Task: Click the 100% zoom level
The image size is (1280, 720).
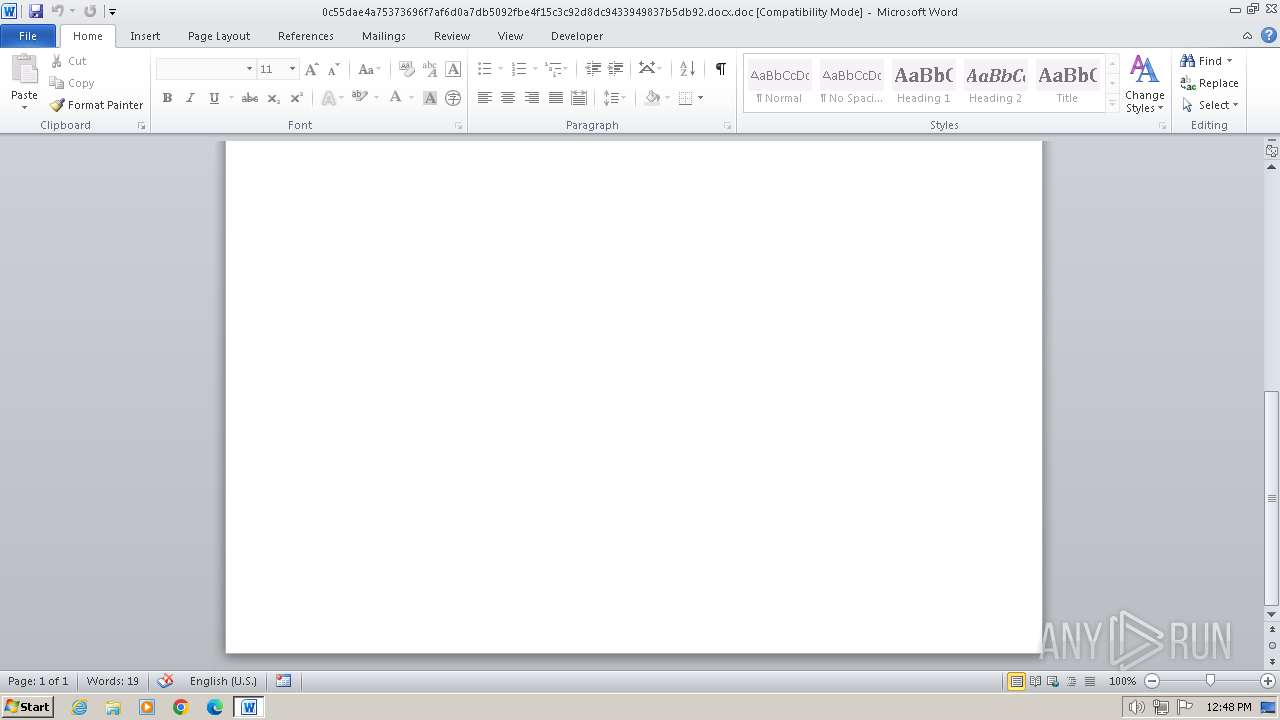Action: pos(1122,681)
